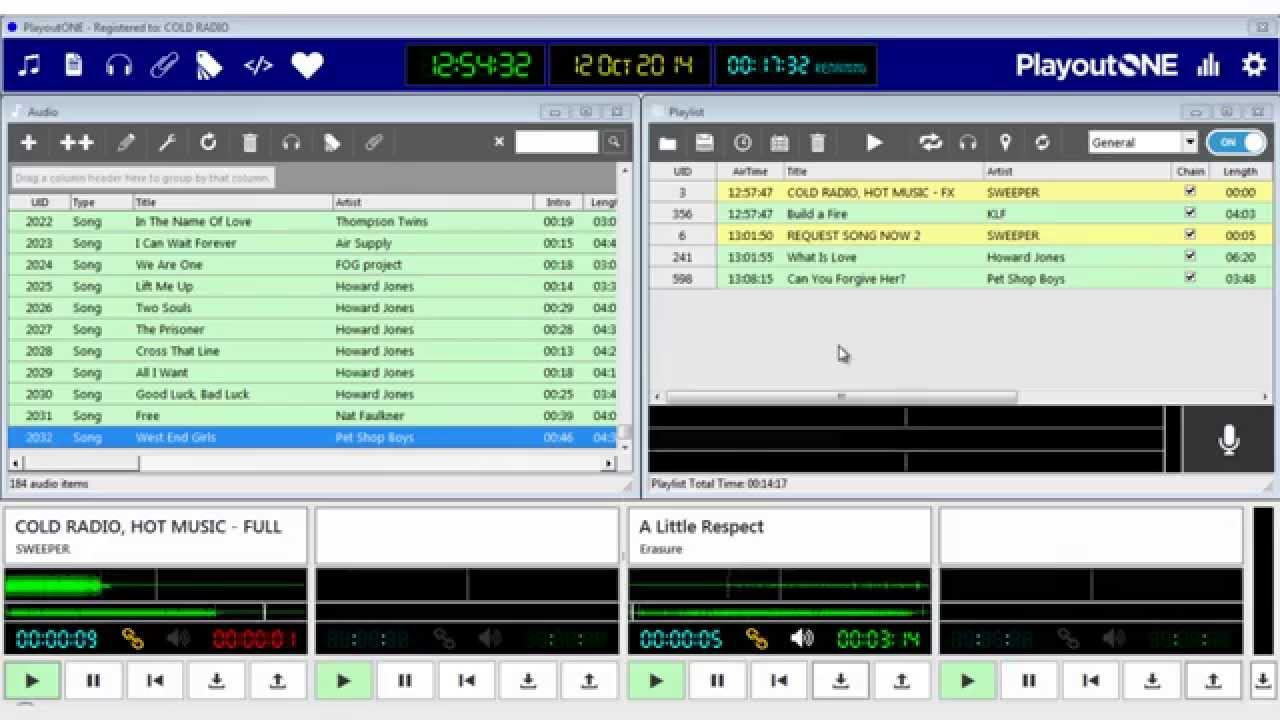Screen dimensions: 1280x720
Task: Click the paperclip icon in top blue bar
Action: 164,66
